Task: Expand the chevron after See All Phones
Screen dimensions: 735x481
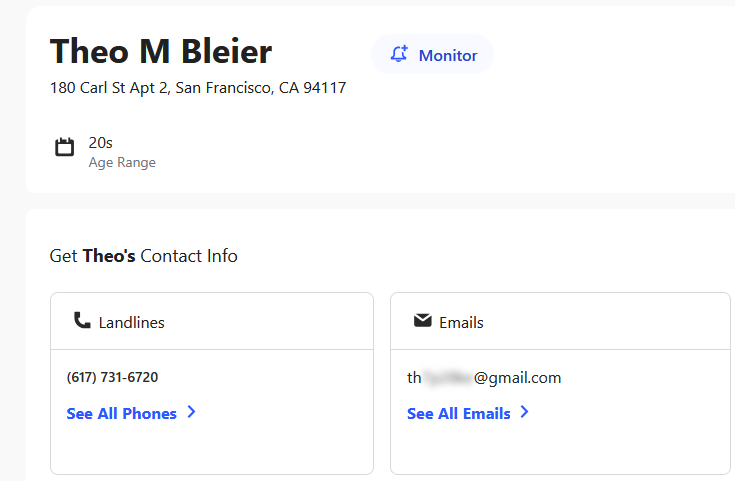Action: click(x=191, y=412)
